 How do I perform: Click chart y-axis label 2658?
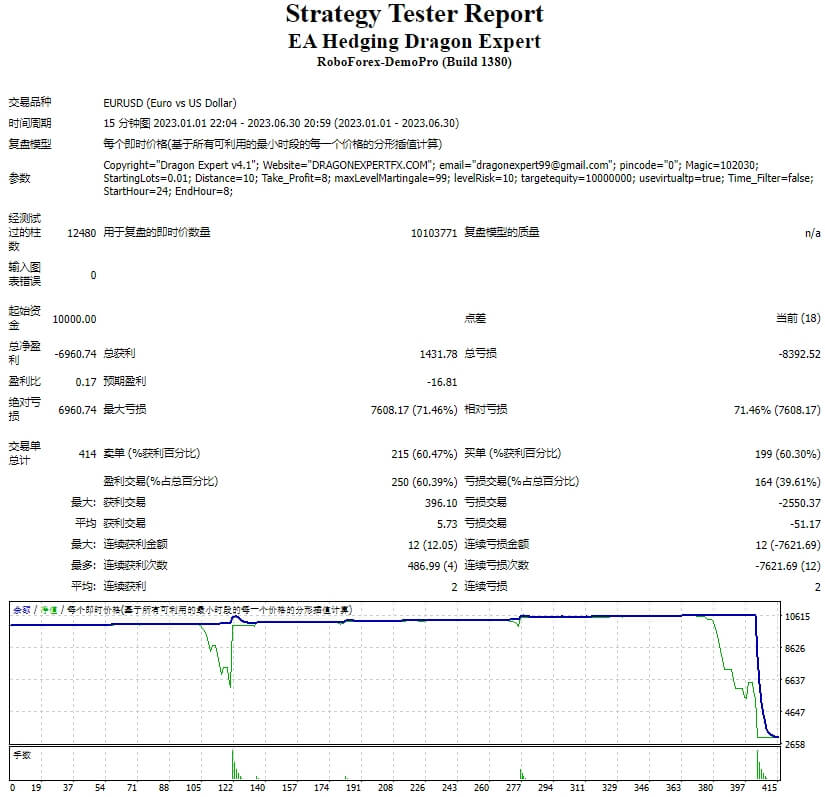[795, 745]
